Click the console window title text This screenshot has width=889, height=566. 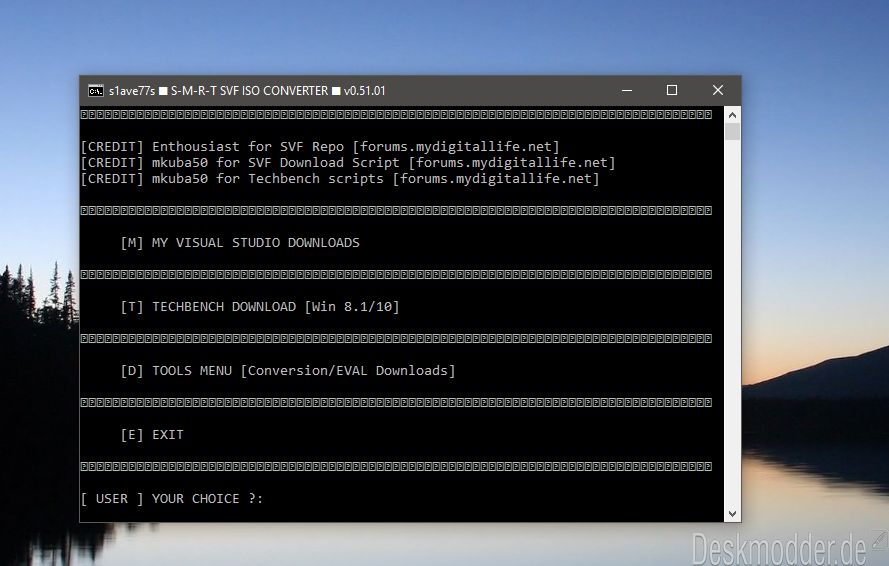click(x=247, y=91)
